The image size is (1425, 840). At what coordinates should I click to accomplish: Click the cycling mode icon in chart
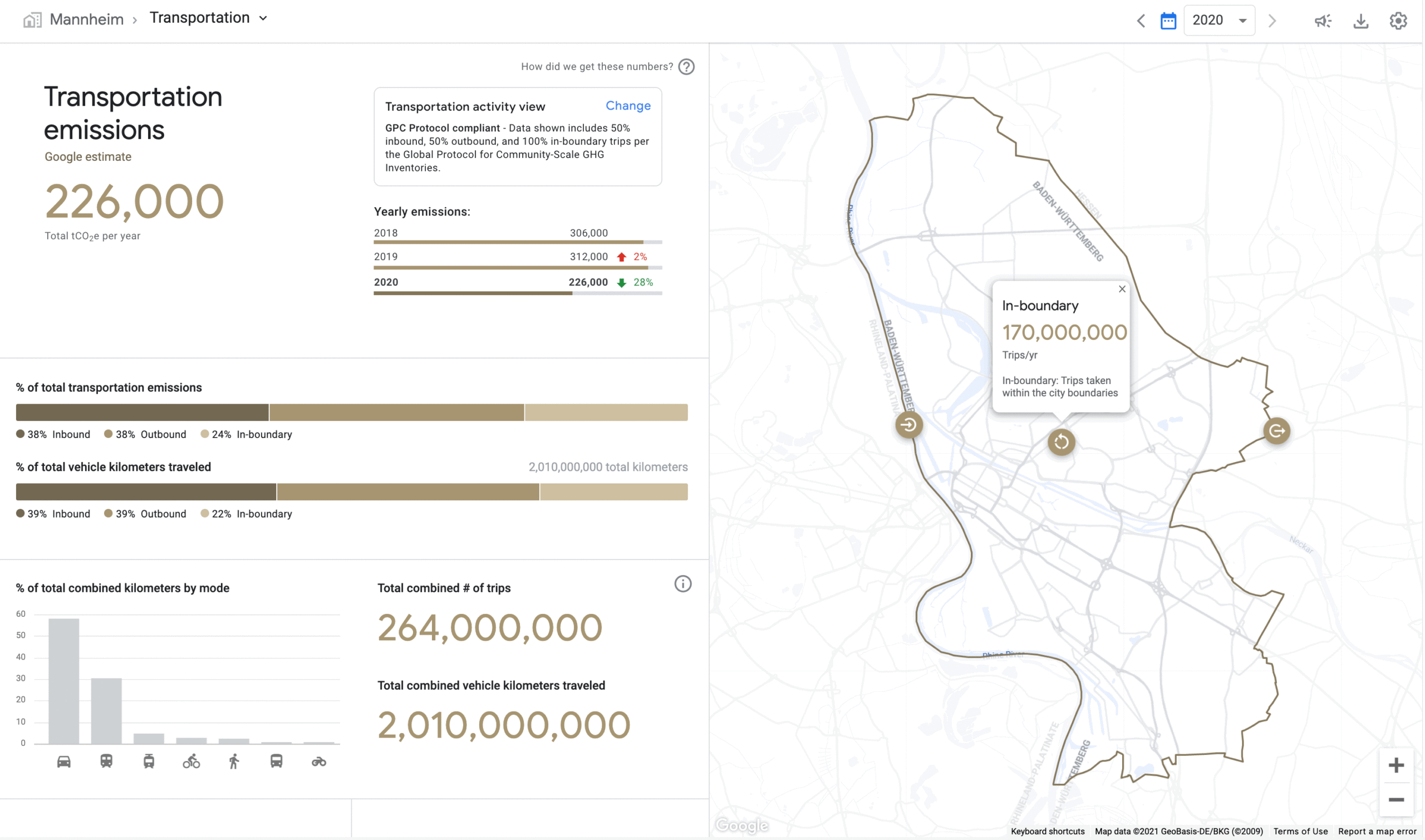tap(191, 762)
